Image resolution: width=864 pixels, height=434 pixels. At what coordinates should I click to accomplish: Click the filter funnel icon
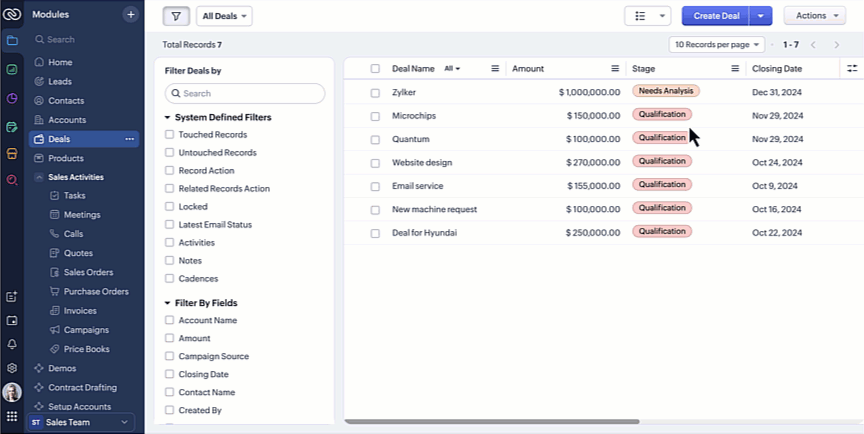(176, 16)
